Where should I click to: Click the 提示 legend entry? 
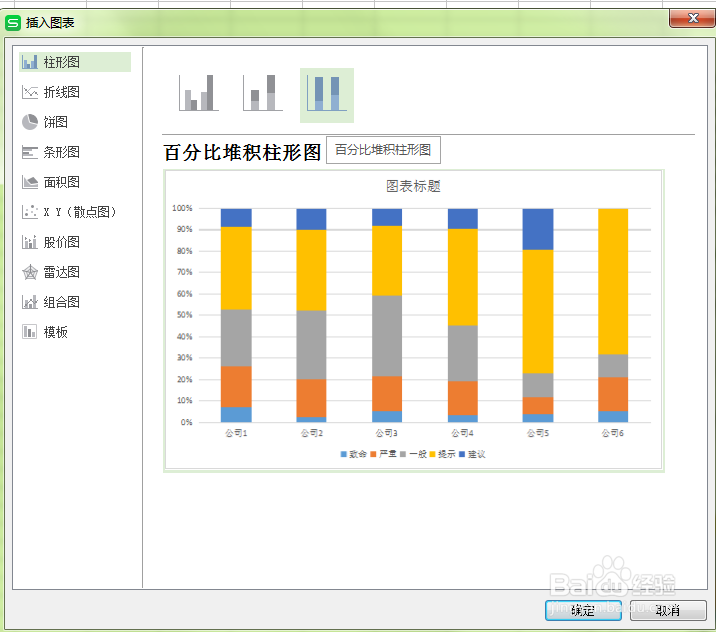[x=442, y=454]
